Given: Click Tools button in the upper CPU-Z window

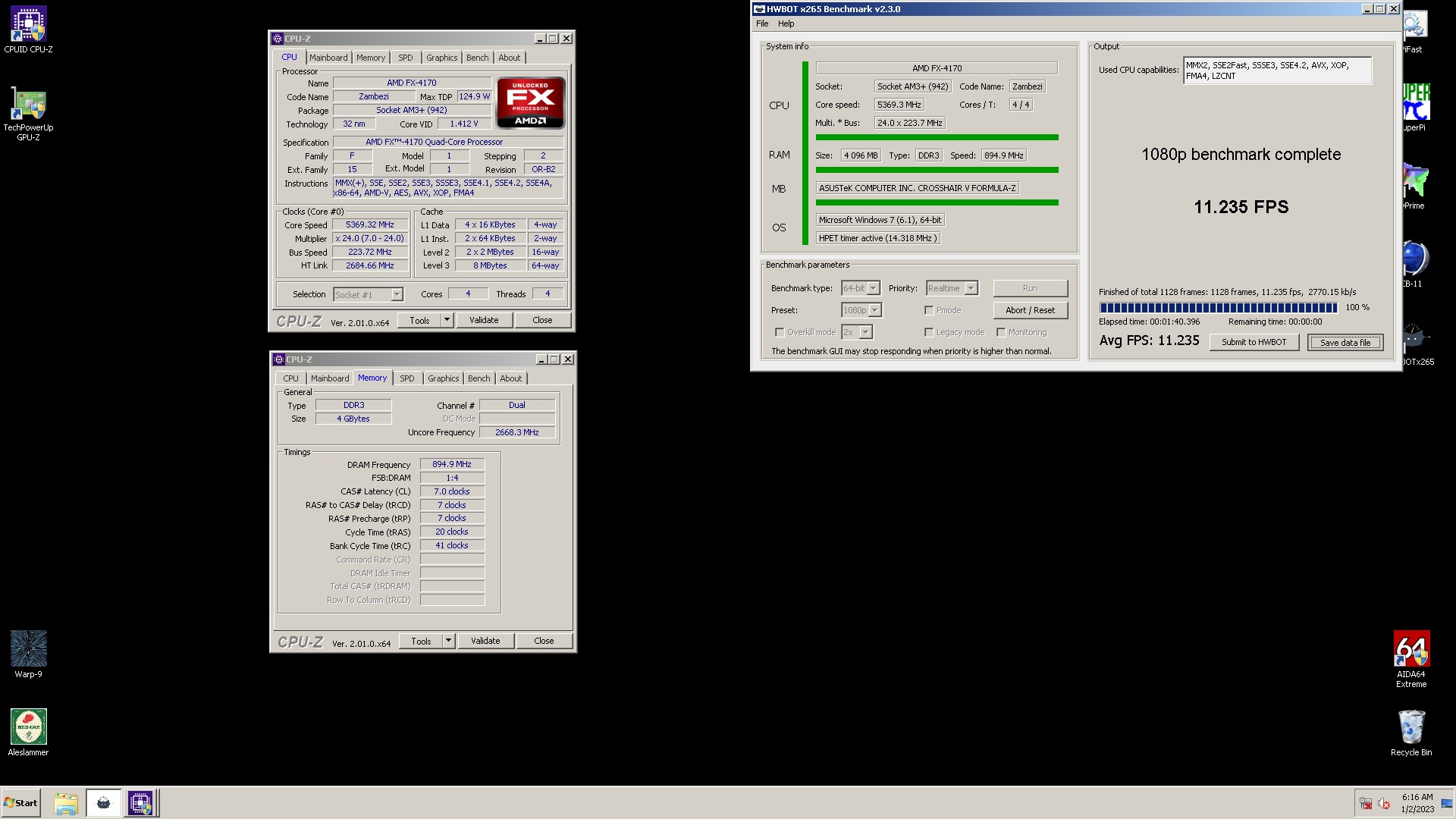Looking at the screenshot, I should tap(419, 320).
